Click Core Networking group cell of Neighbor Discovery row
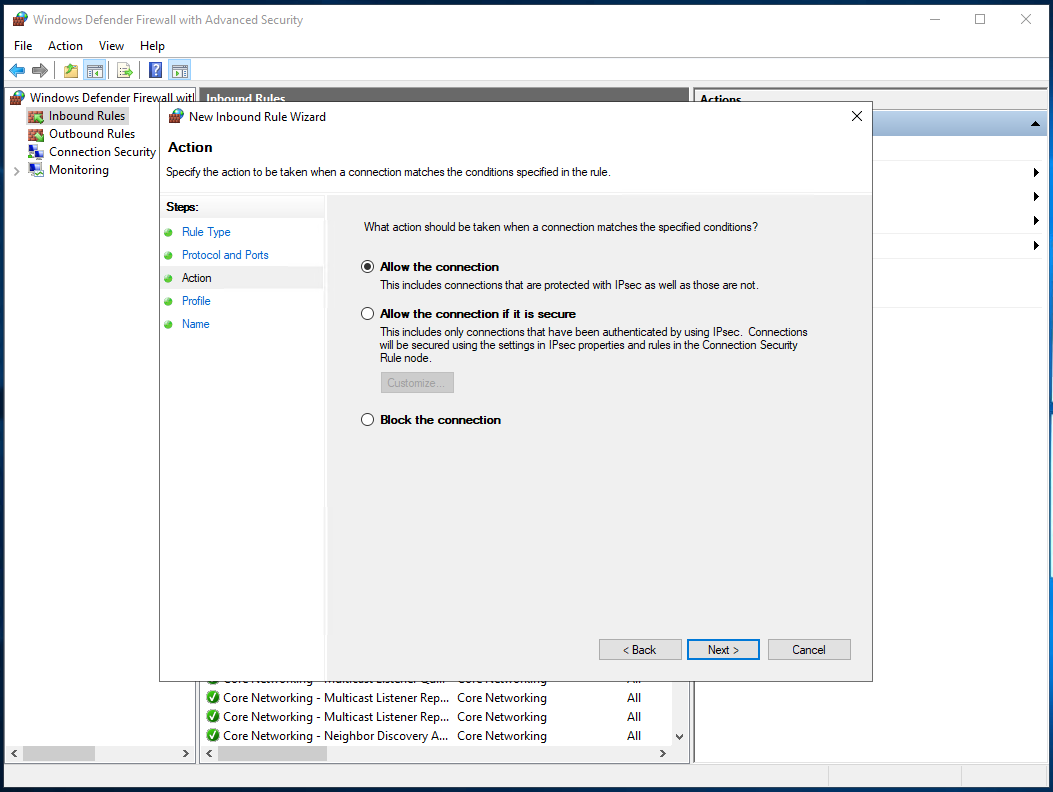 click(x=502, y=736)
